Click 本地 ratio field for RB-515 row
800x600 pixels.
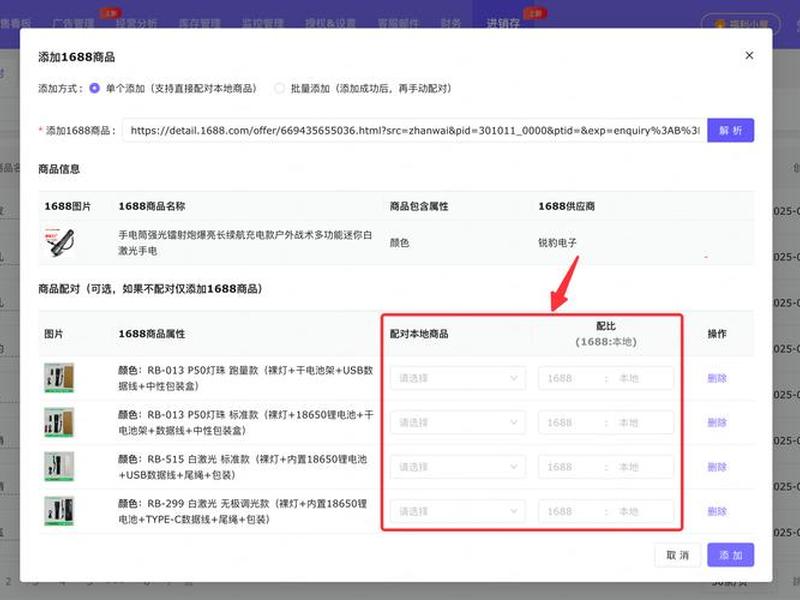coord(642,467)
